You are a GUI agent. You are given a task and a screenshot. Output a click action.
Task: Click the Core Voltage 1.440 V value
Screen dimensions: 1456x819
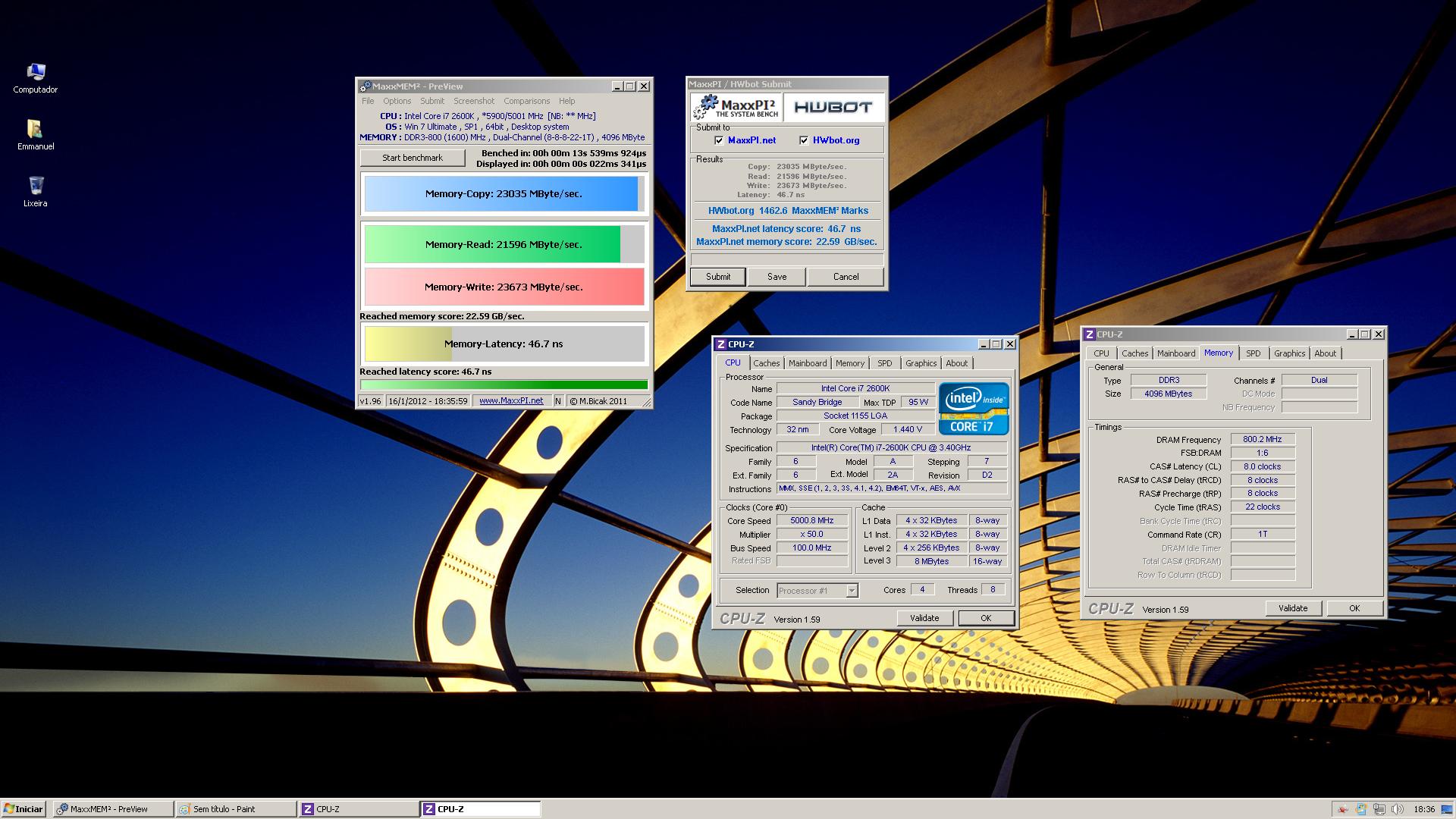point(908,429)
